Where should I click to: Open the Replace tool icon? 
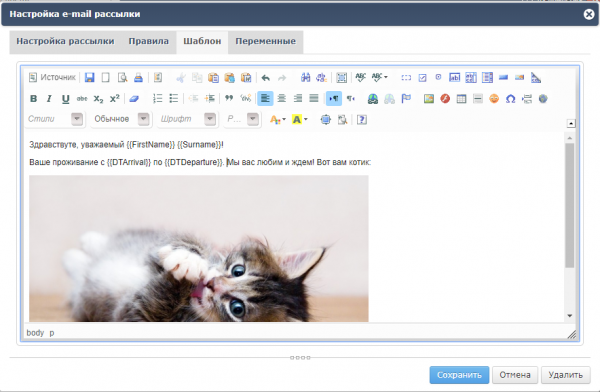tap(321, 78)
